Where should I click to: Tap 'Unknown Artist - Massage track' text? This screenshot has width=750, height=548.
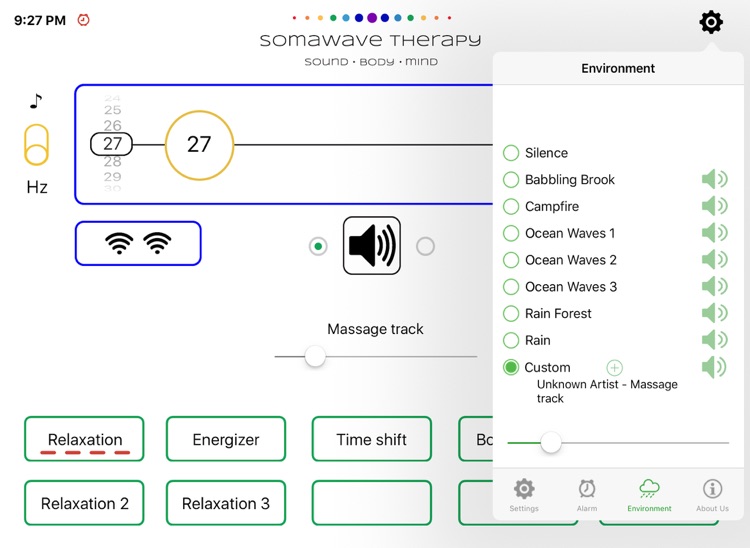pos(607,391)
